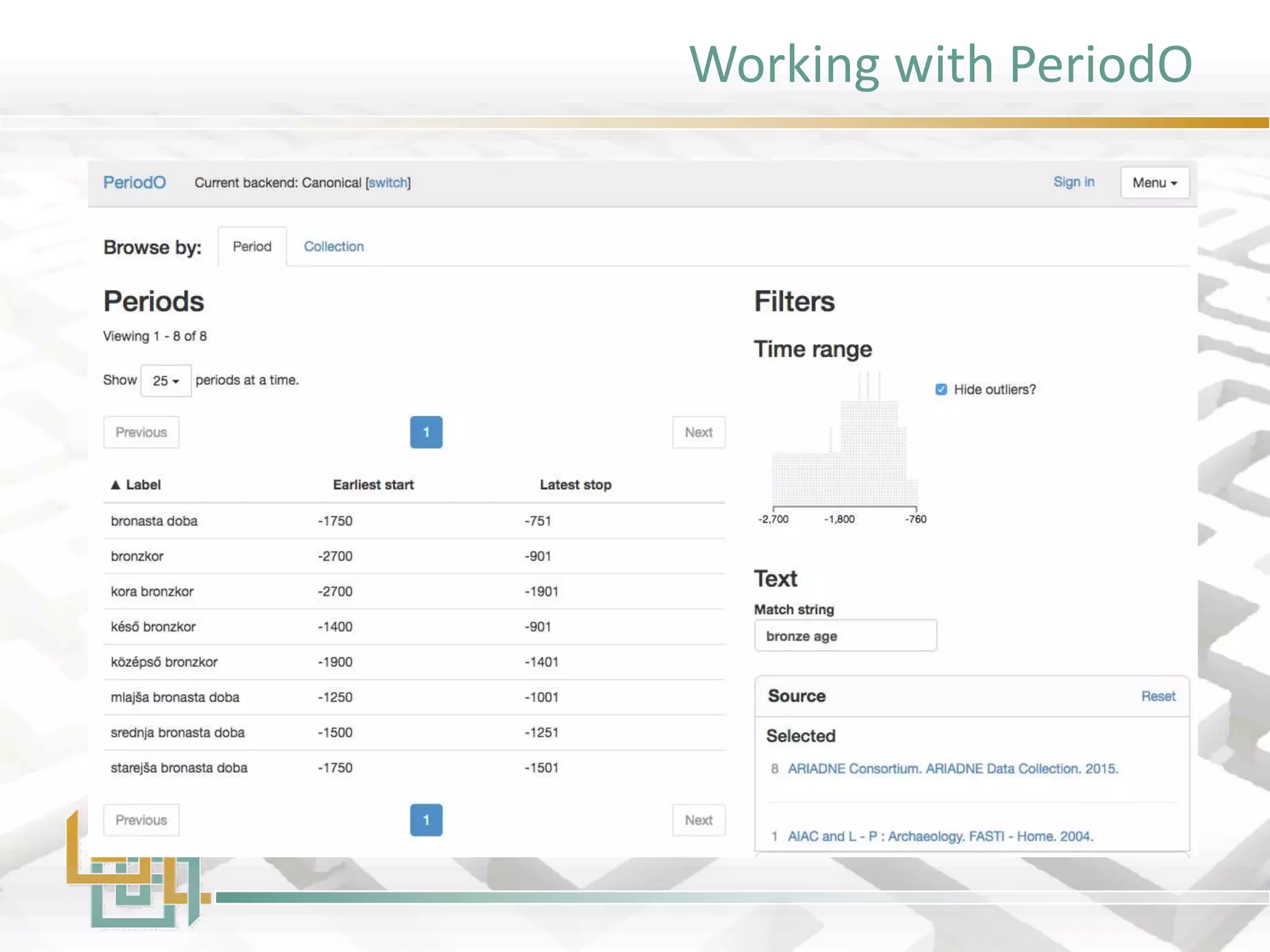Image resolution: width=1270 pixels, height=952 pixels.
Task: Sort by the Label column header
Action: [x=136, y=485]
